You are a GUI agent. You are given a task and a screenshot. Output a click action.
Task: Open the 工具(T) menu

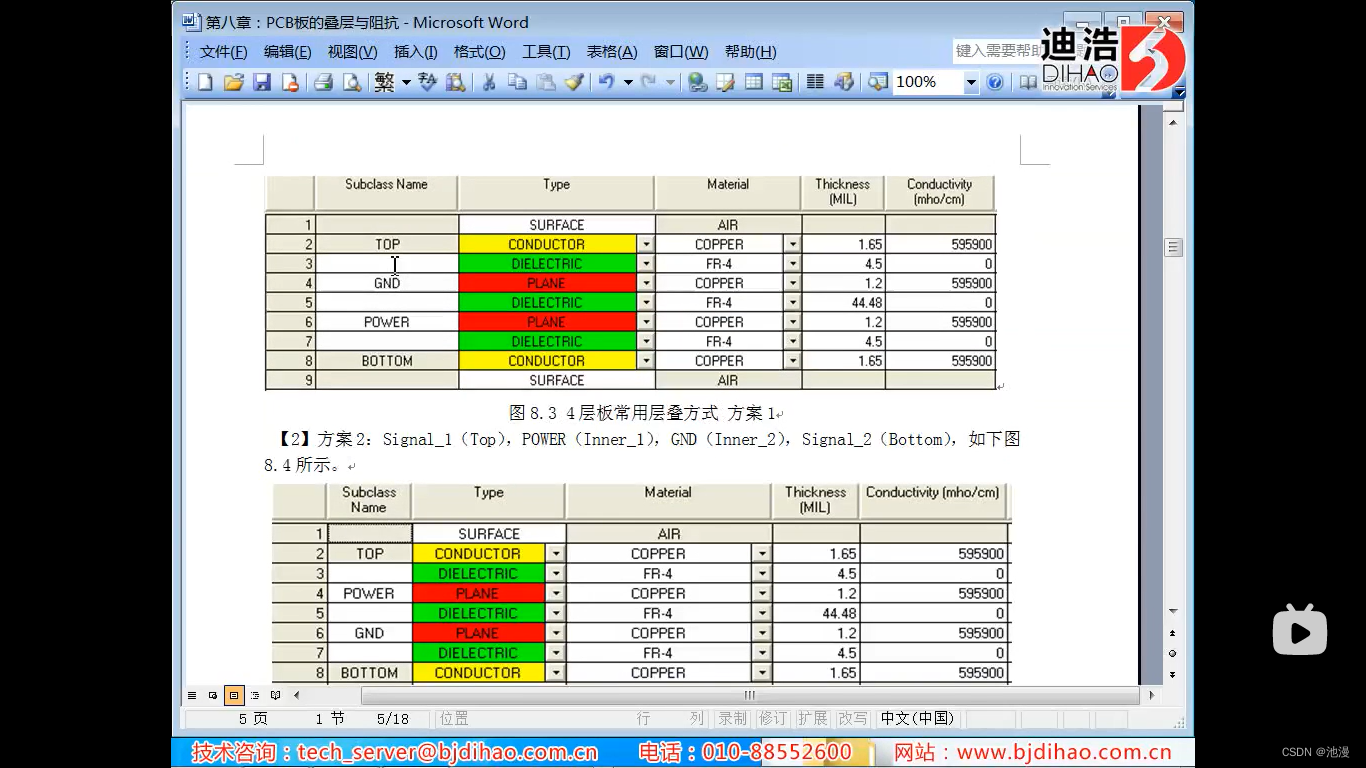point(546,52)
